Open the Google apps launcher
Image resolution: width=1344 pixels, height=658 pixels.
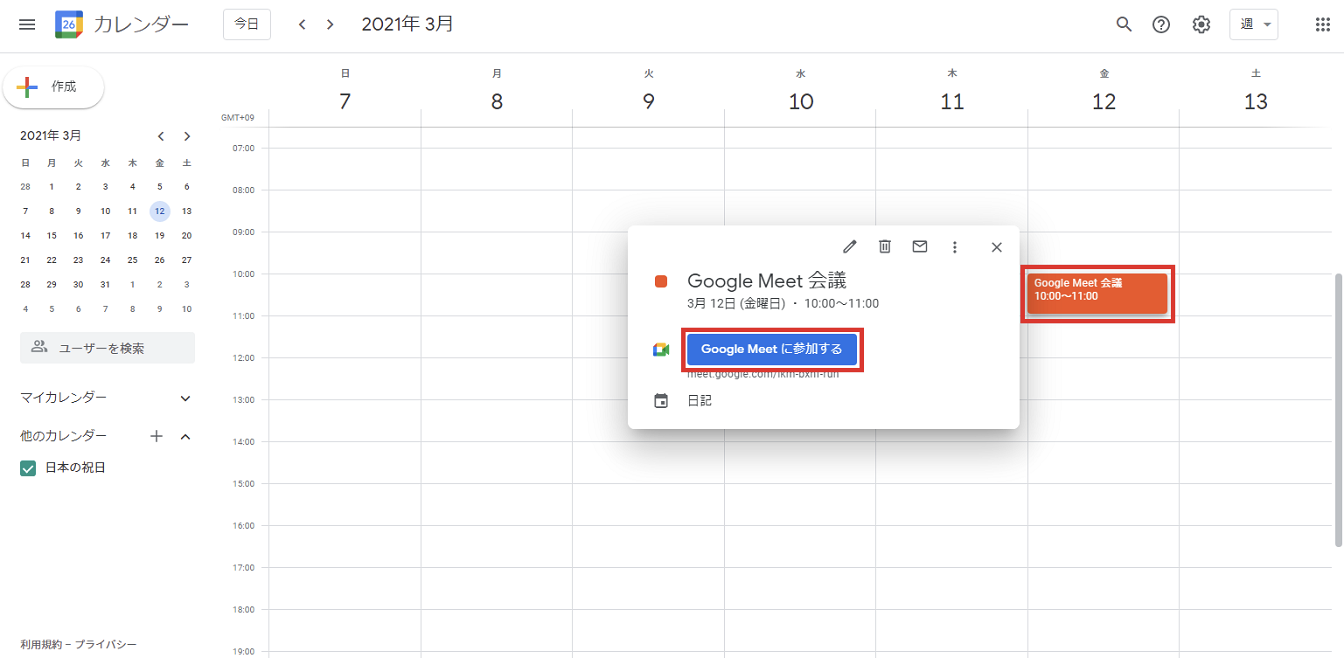(x=1322, y=24)
